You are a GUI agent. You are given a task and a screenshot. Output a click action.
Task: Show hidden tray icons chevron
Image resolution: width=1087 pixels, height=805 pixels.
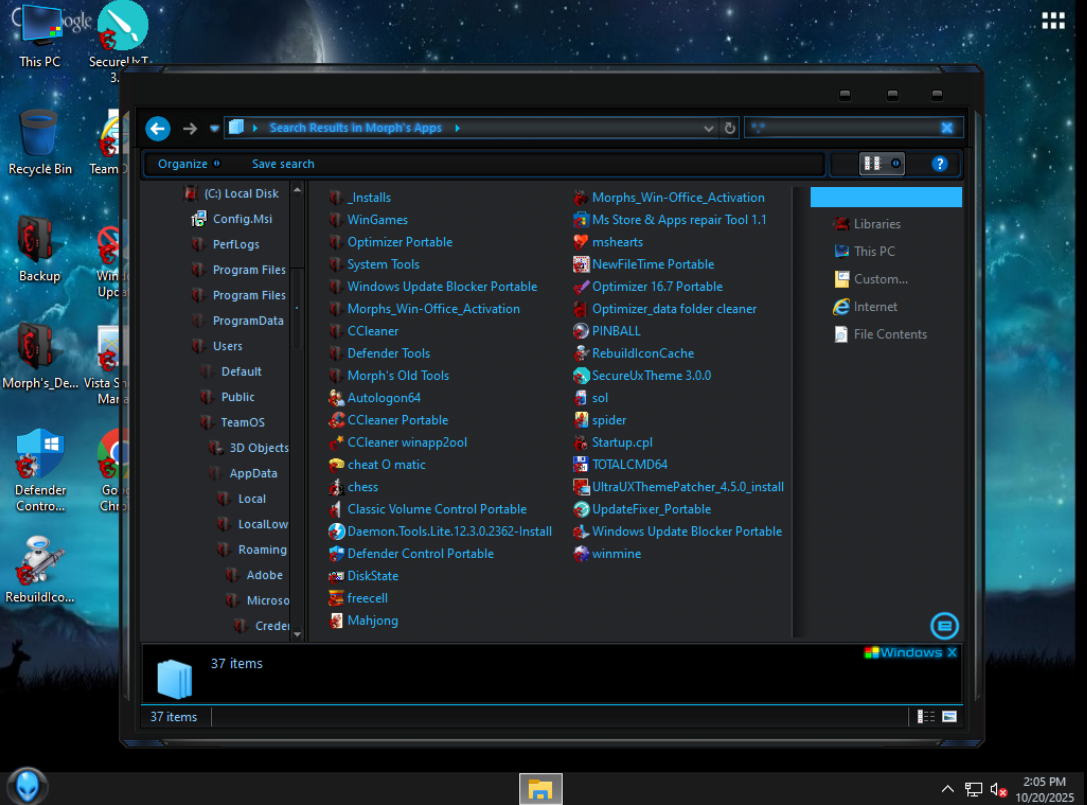[x=947, y=788]
